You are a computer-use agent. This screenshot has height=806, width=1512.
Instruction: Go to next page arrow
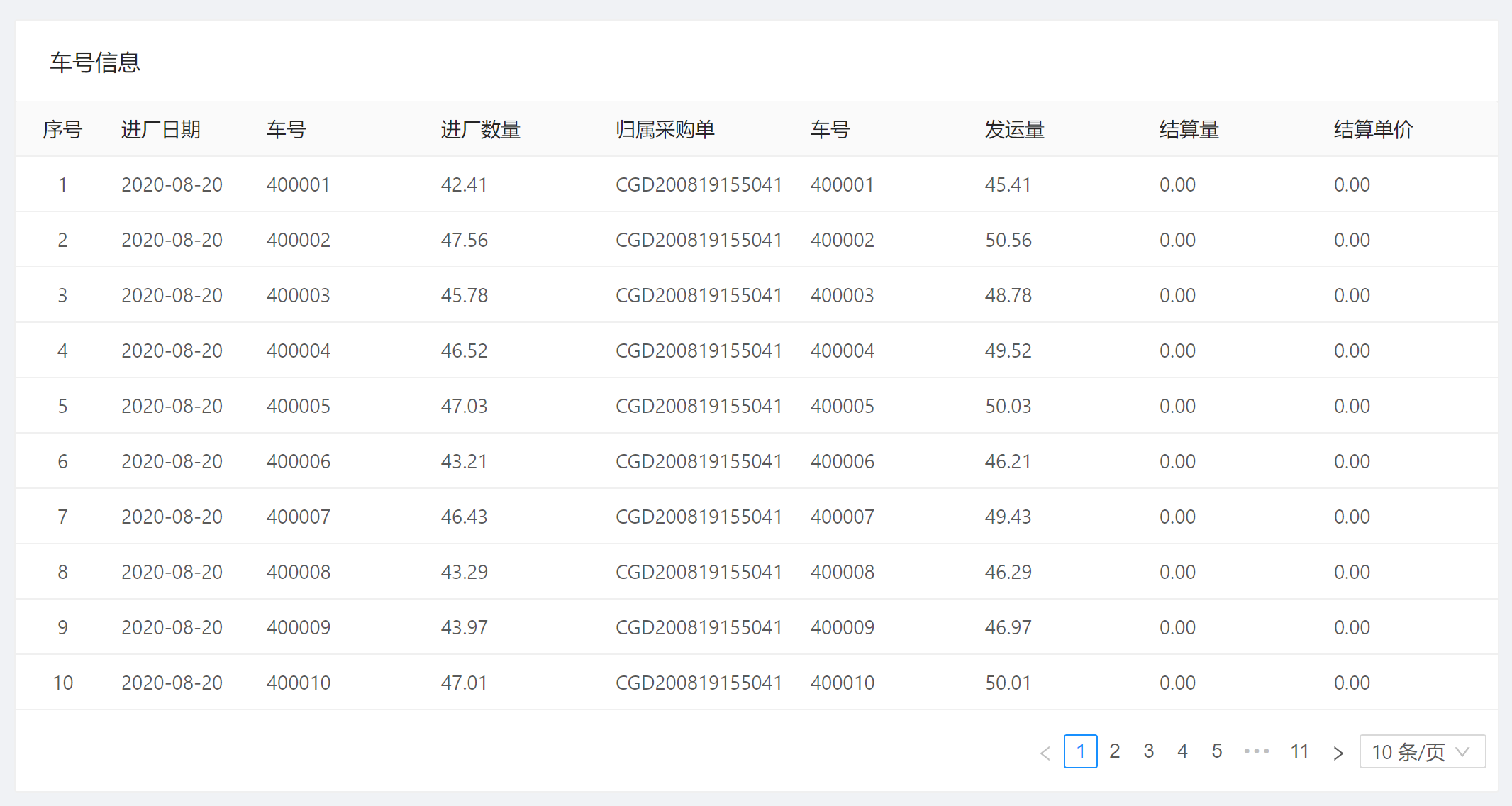(1338, 752)
